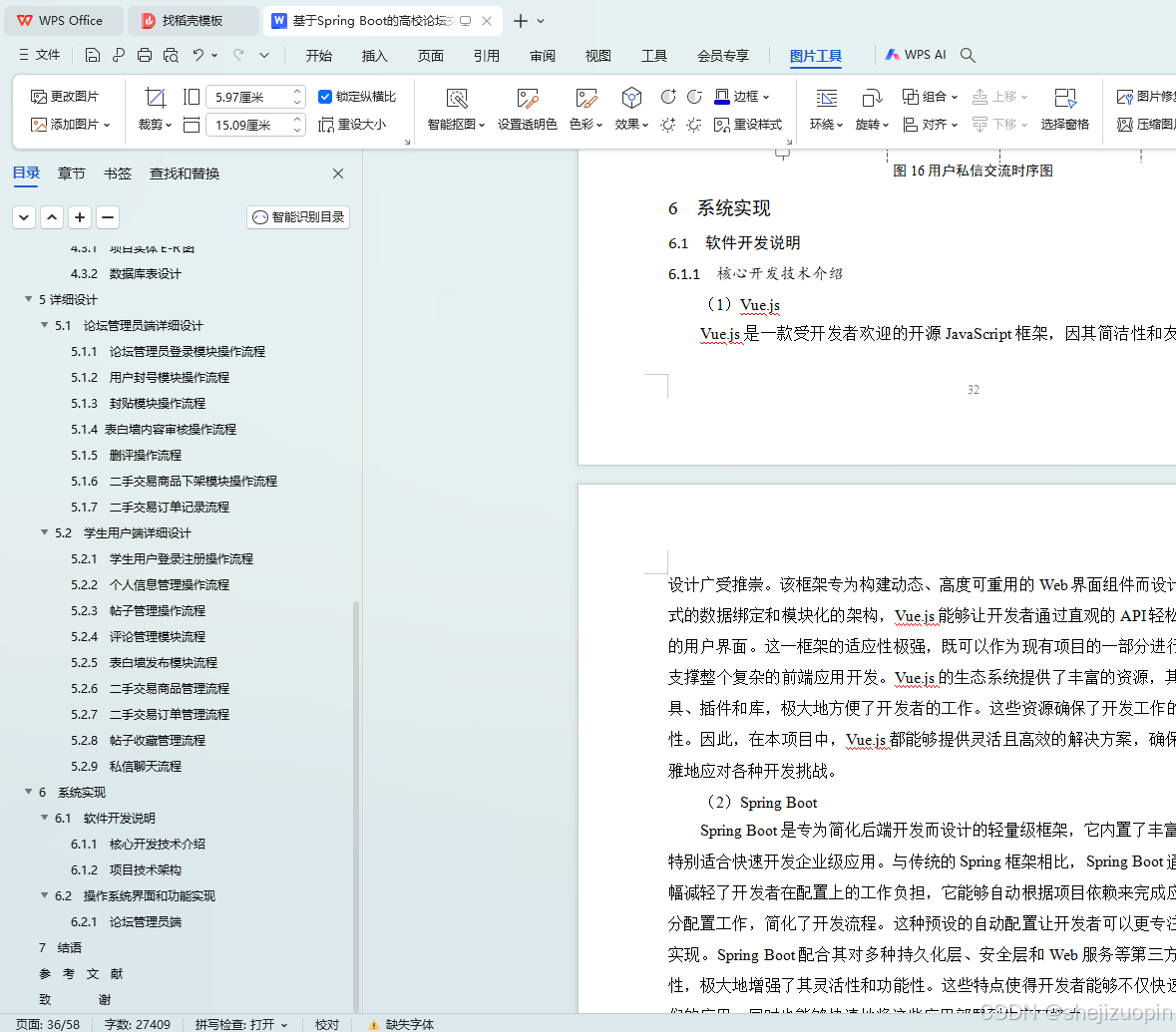Viewport: 1176px width, 1032px height.
Task: Switch to the 插入 ribbon tab
Action: tap(374, 56)
